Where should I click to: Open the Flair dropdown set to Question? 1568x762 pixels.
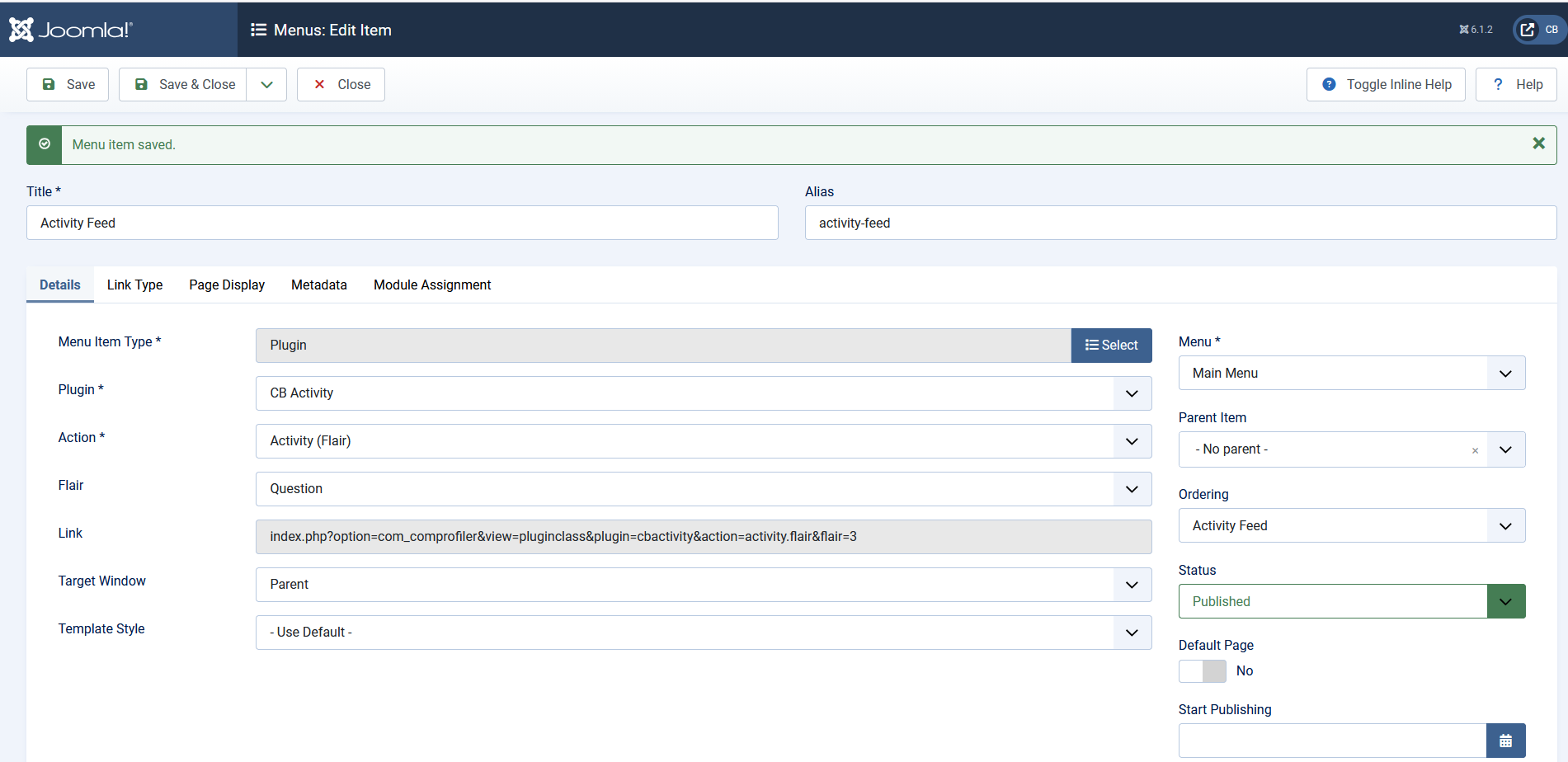pos(704,489)
